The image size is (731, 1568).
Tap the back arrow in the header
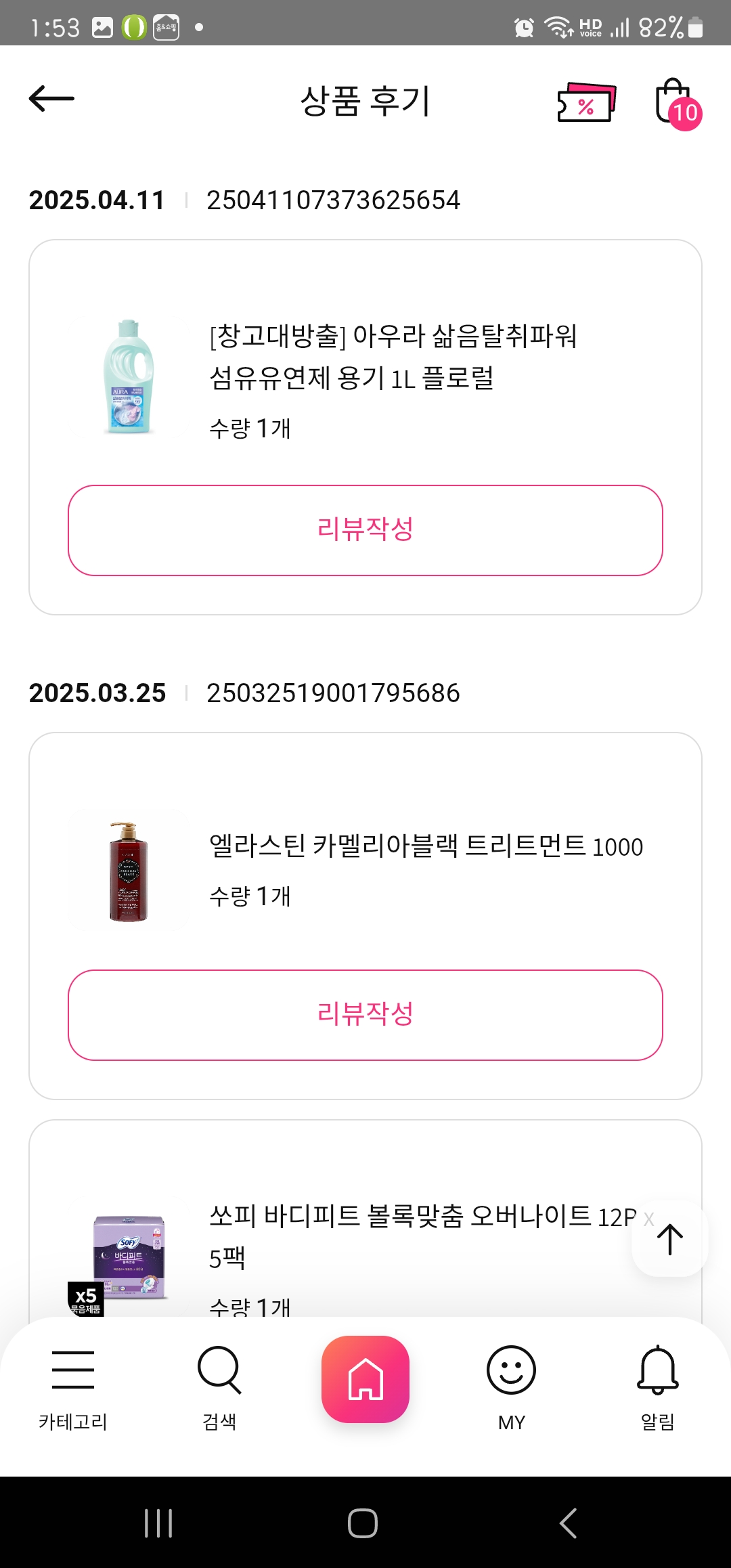(51, 99)
